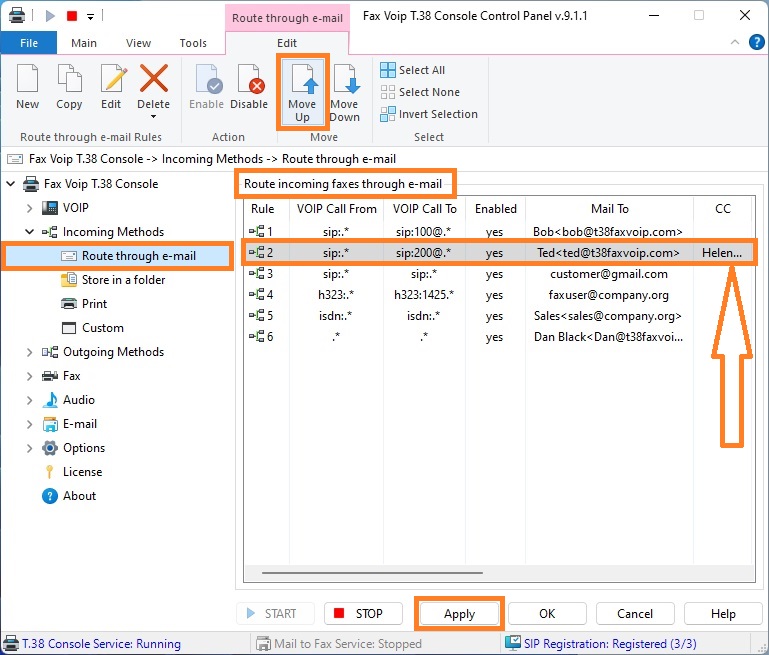Image resolution: width=769 pixels, height=655 pixels.
Task: Open the File menu
Action: [29, 43]
